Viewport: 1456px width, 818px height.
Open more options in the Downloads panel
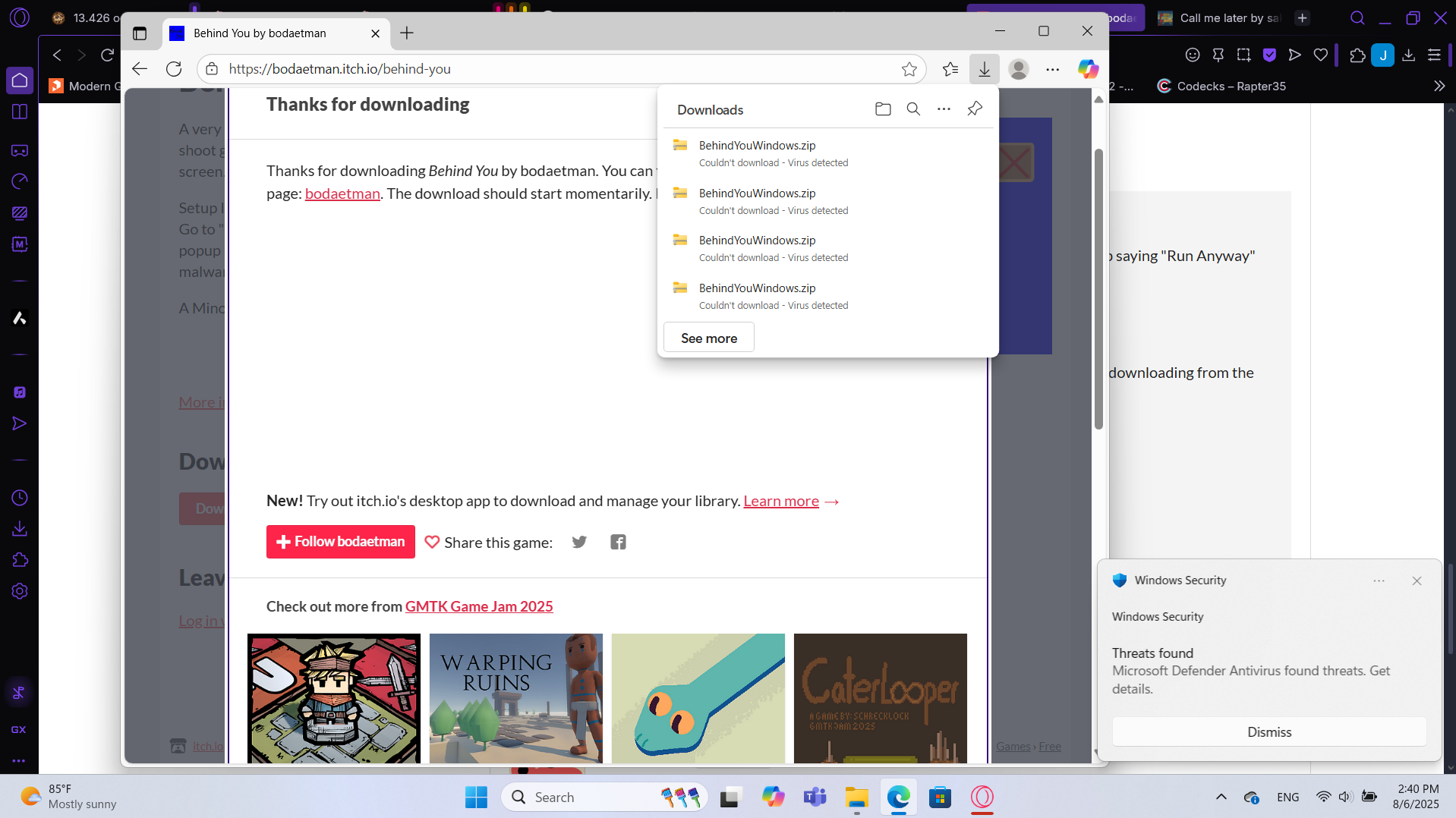point(944,109)
